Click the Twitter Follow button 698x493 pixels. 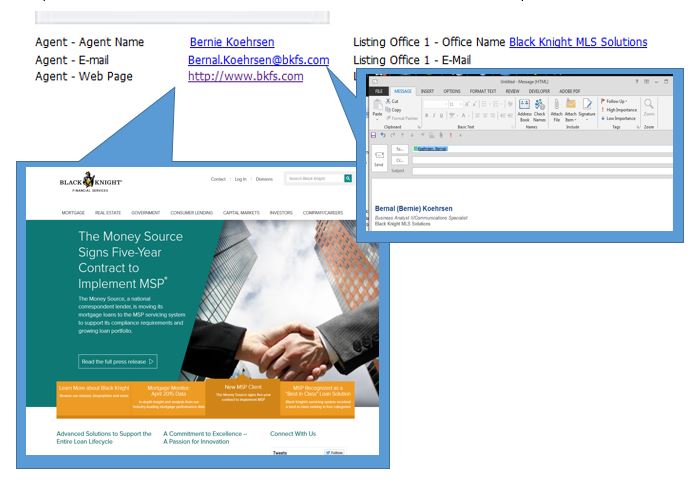[x=334, y=452]
